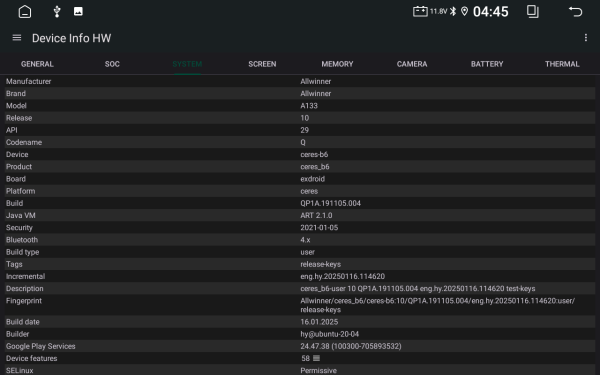Screen dimensions: 600x375
Task: Tap the Java VM value ART 2.1.0
Action: [316, 215]
